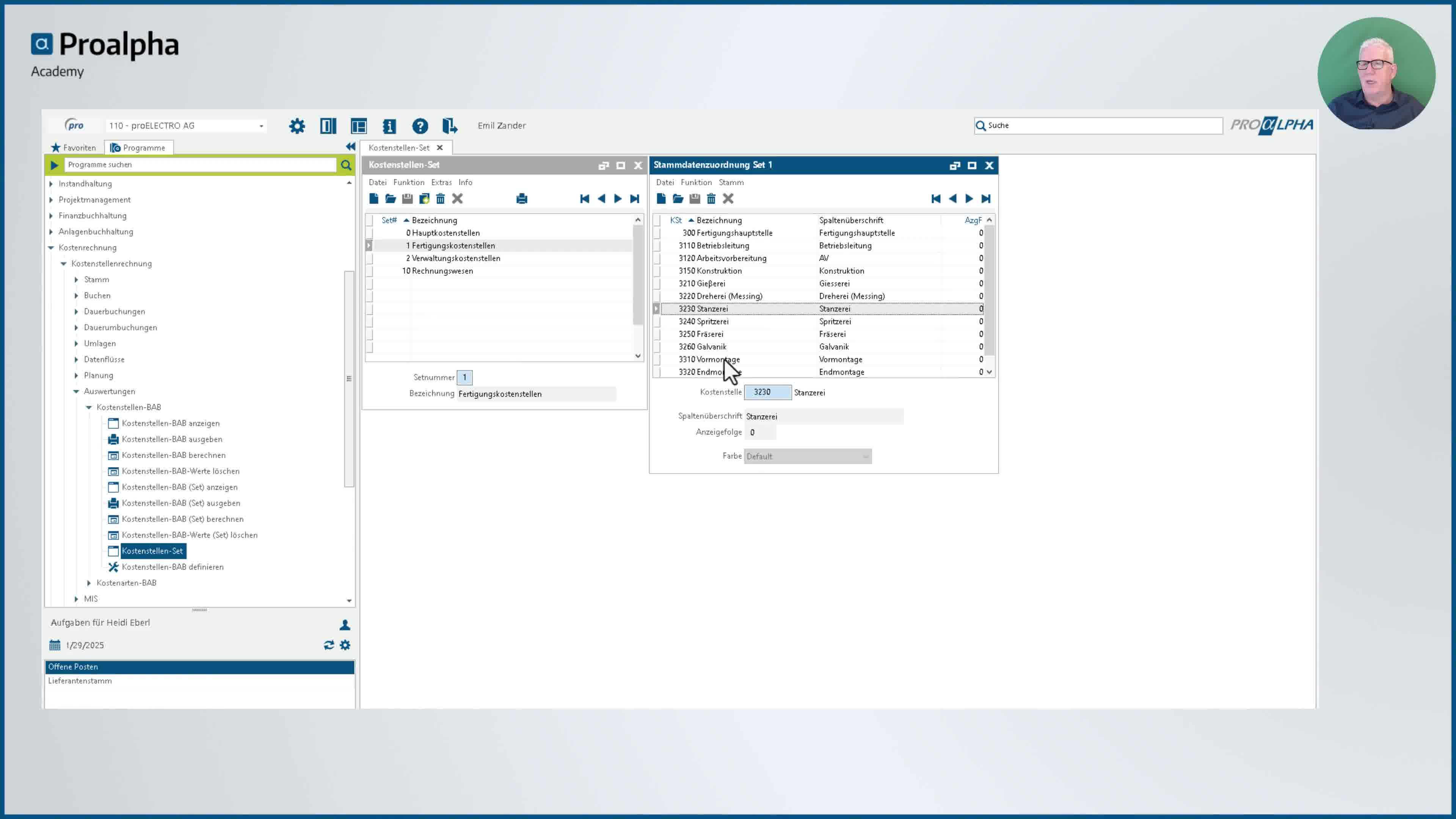Click the Kostenstelle input field showing 3230
1456x819 pixels.
(x=767, y=392)
